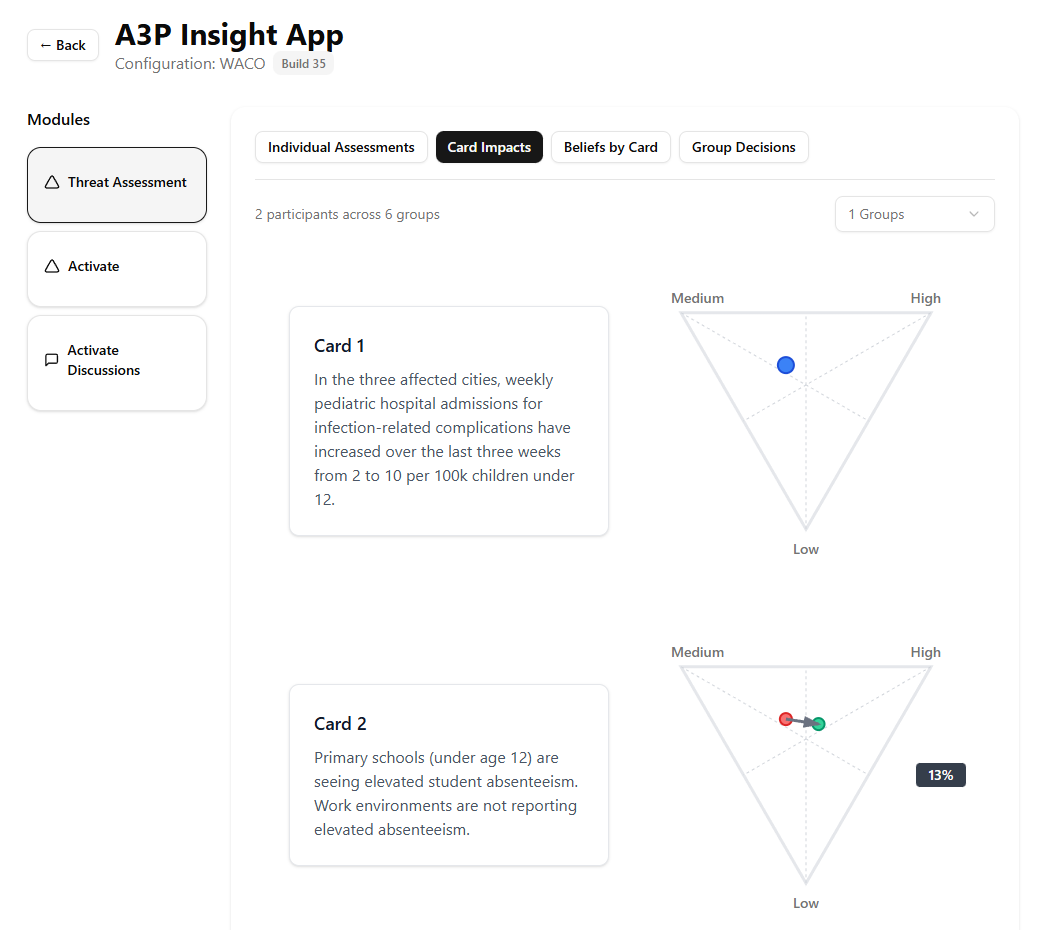Screen dimensions: 1040x930
Task: Click the 13% change badge
Action: click(940, 775)
